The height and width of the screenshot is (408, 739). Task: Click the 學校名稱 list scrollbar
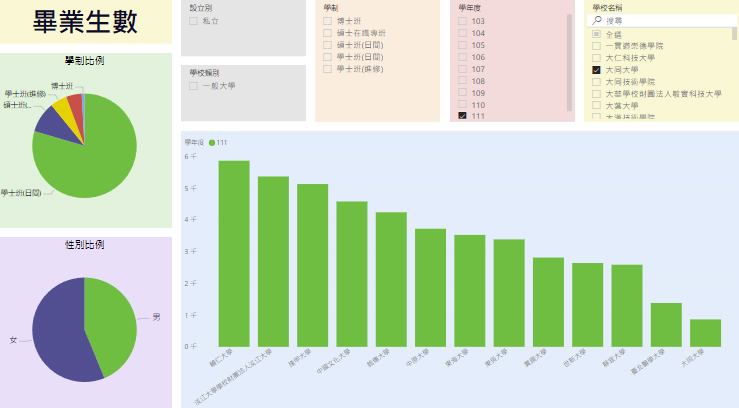734,33
